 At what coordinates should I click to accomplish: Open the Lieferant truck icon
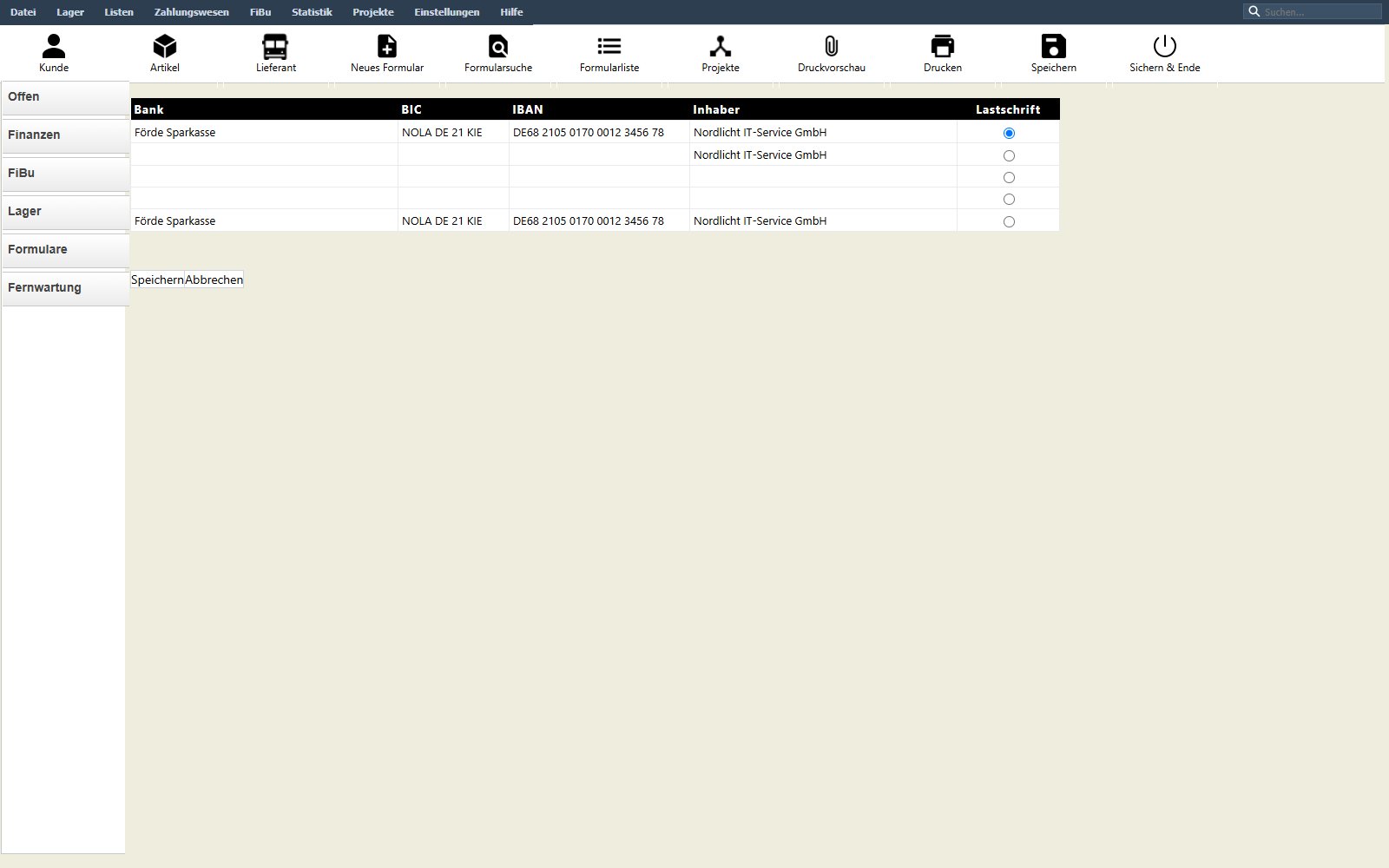click(x=275, y=46)
